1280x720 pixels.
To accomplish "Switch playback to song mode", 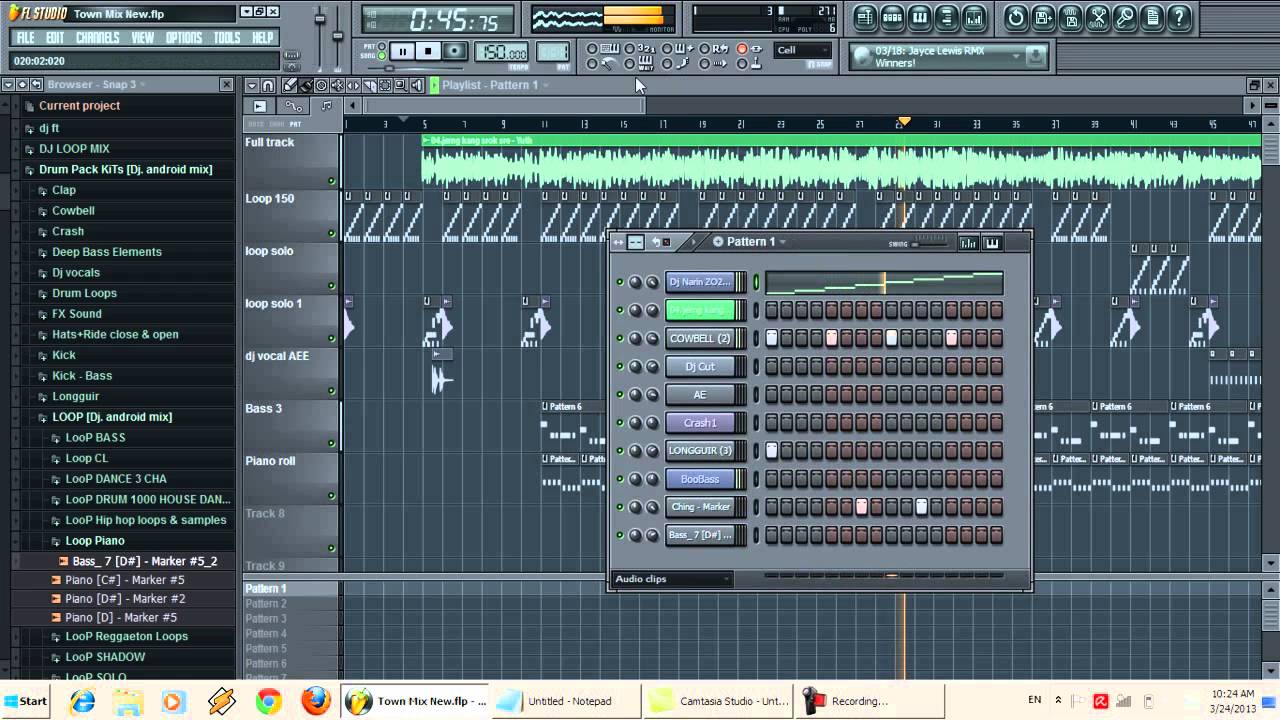I will pyautogui.click(x=382, y=56).
